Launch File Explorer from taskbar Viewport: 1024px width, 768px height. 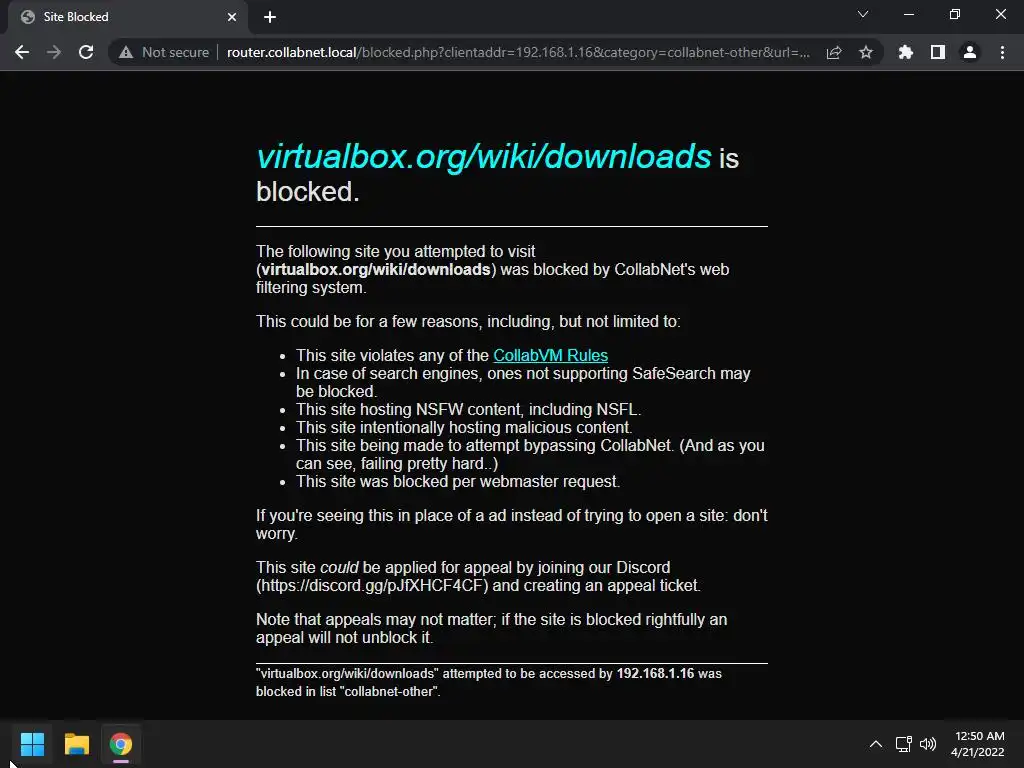click(76, 744)
